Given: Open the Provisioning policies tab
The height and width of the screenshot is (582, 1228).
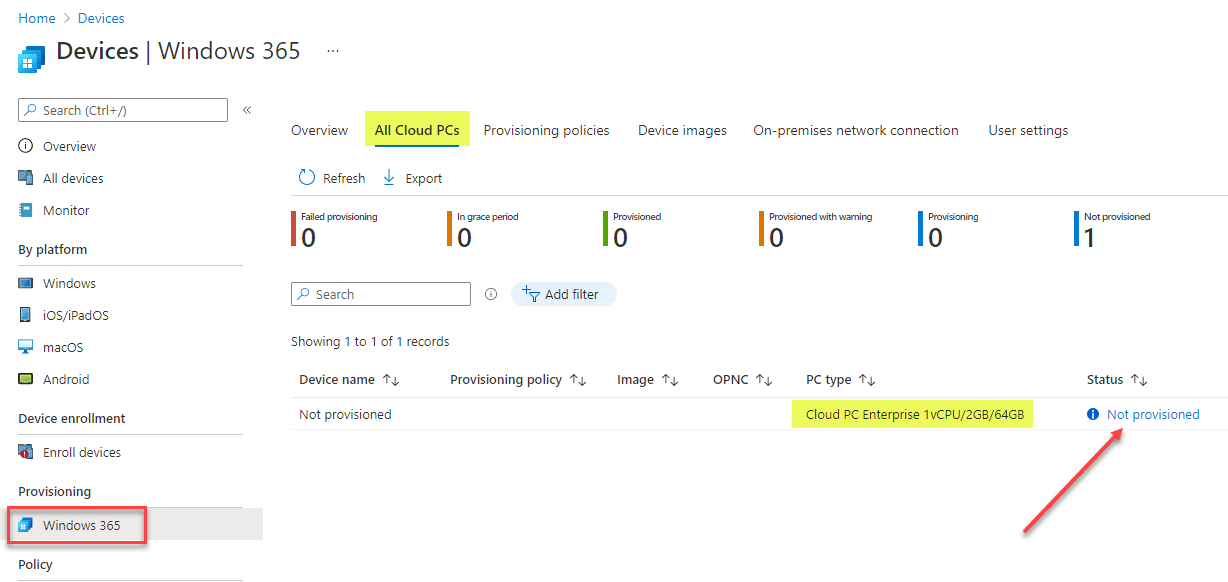Looking at the screenshot, I should click(546, 130).
